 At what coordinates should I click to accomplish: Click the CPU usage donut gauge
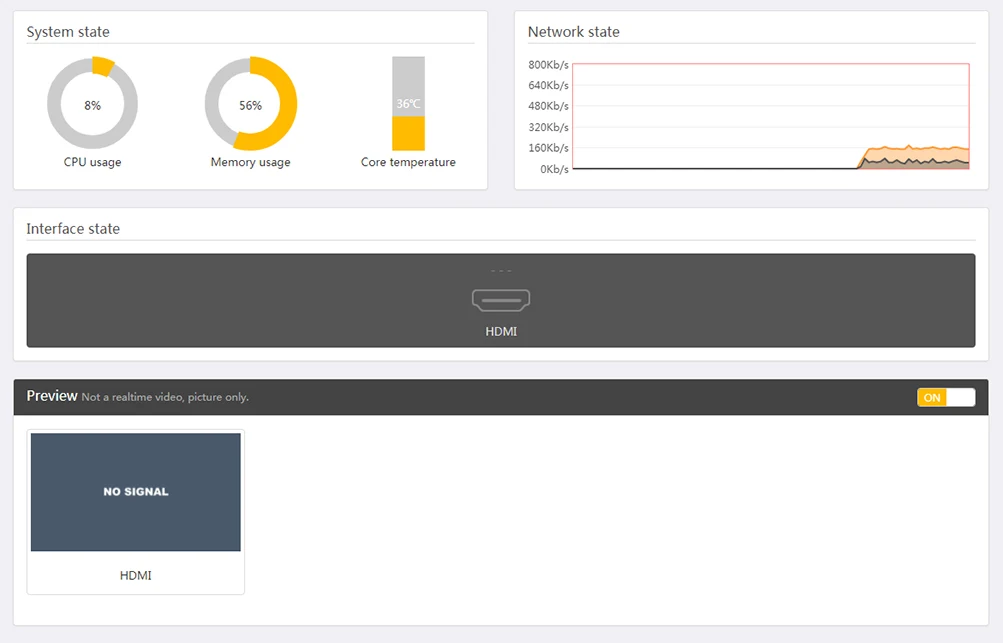click(x=92, y=104)
